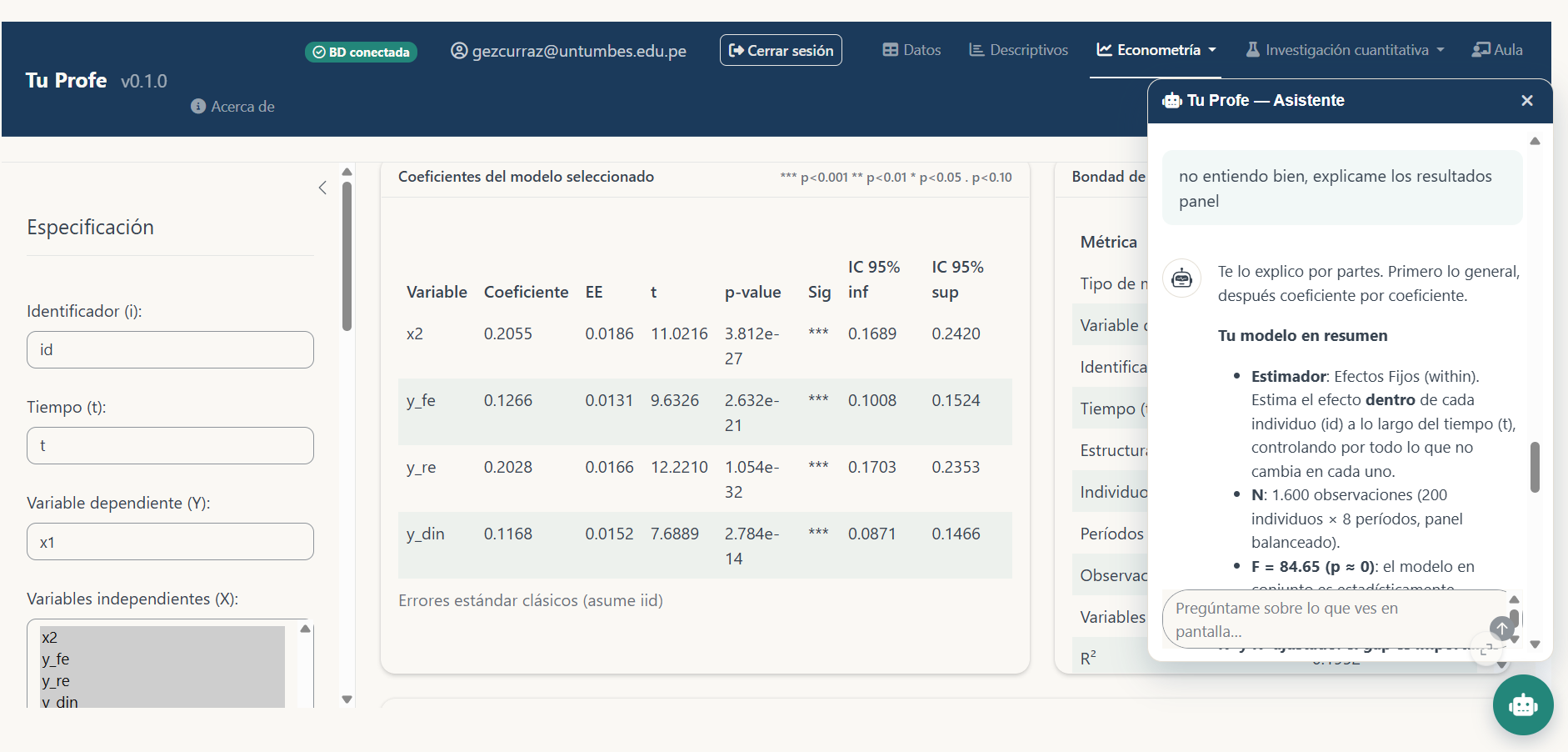
Task: Click the Variable dependiente (Y) input field
Action: [x=170, y=542]
